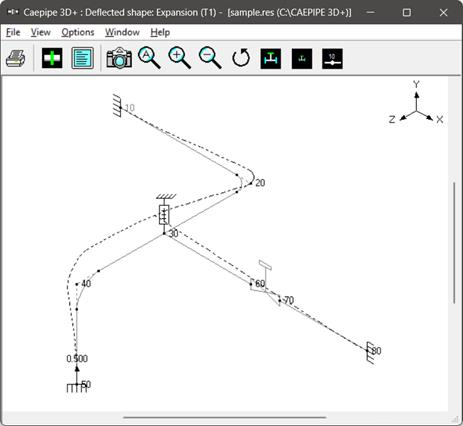Image resolution: width=463 pixels, height=426 pixels.
Task: Open the Options menu
Action: tap(78, 32)
